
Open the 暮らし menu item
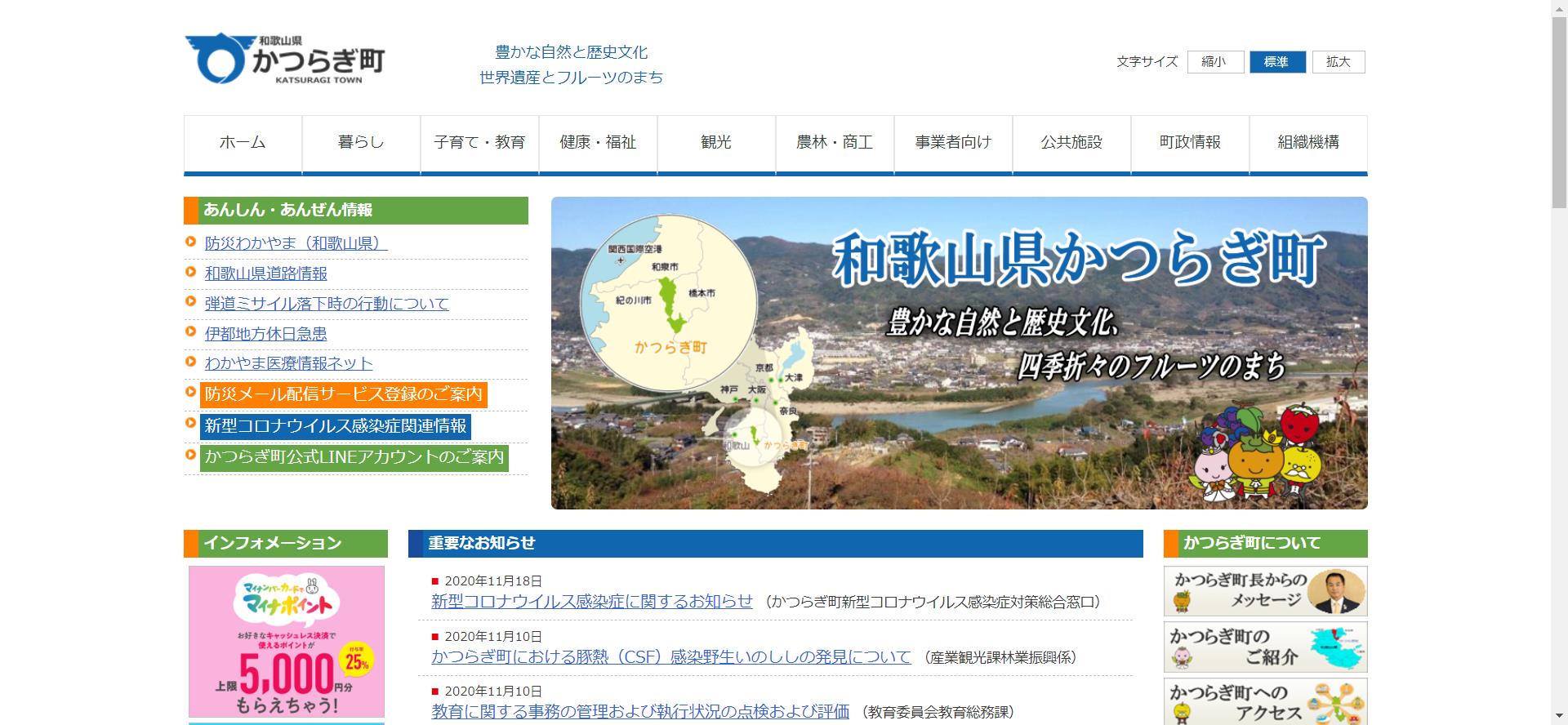coord(361,144)
